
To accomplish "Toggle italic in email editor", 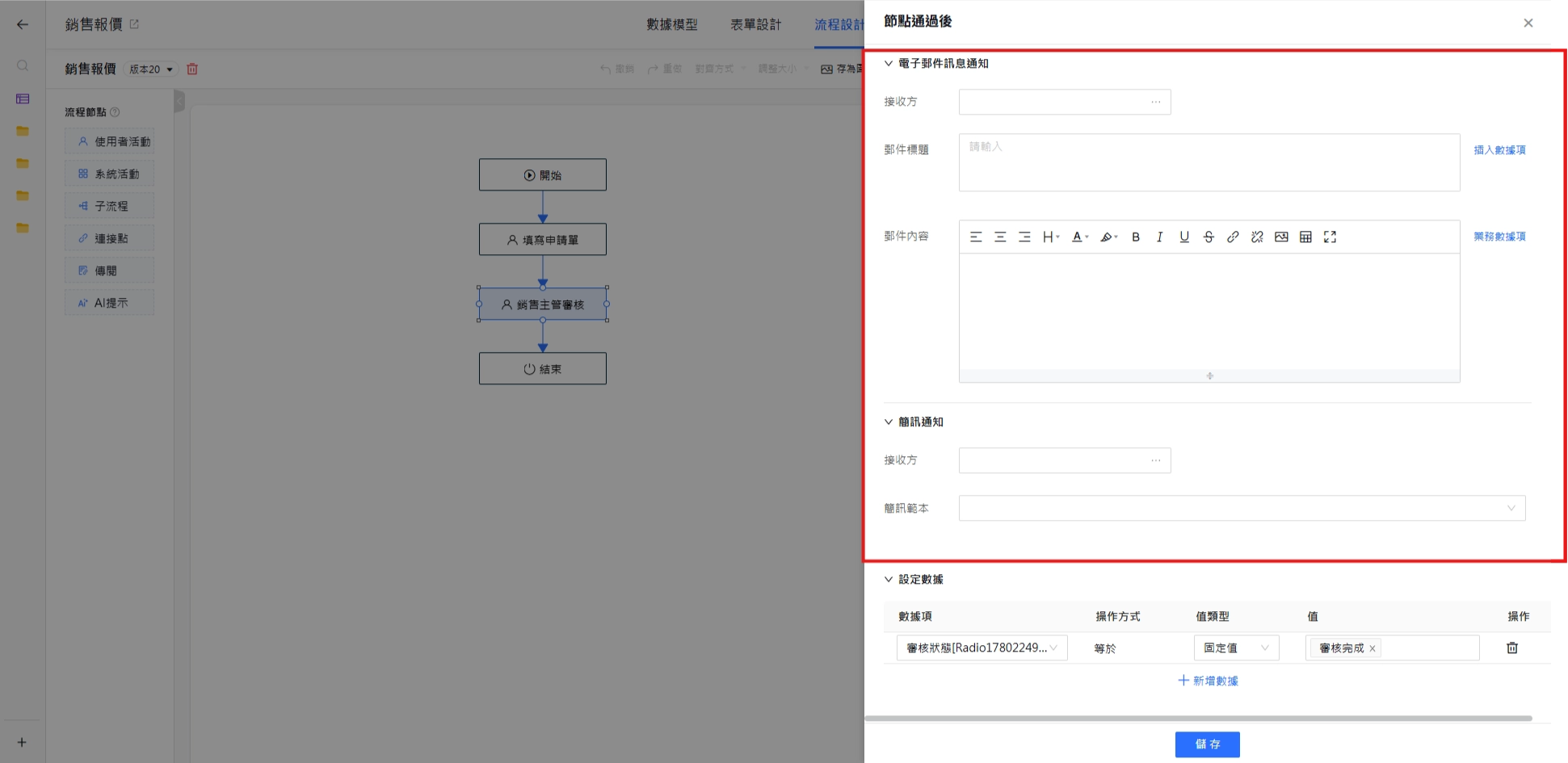I will 1160,237.
